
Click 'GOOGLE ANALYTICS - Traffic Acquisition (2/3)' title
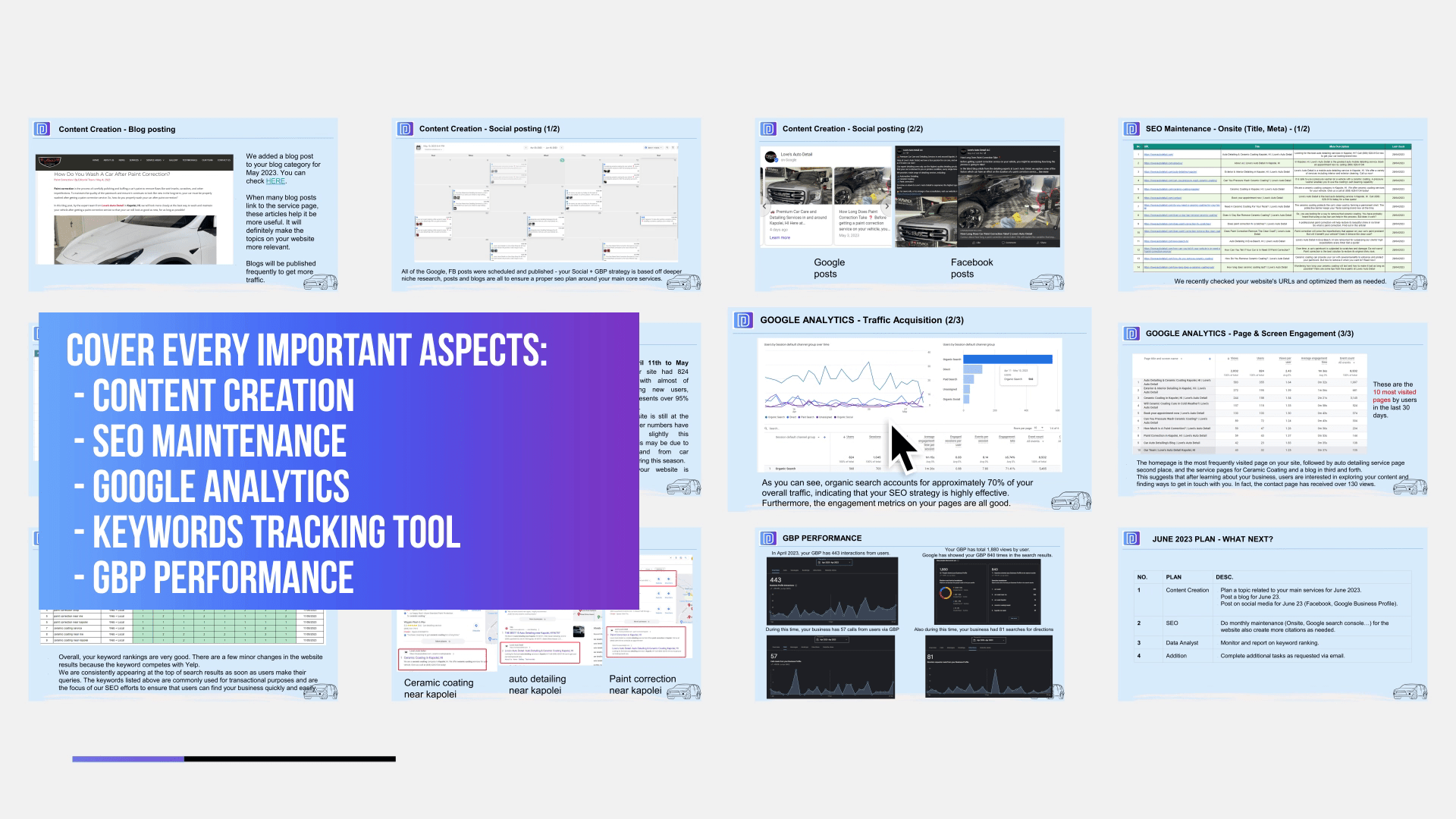[861, 320]
